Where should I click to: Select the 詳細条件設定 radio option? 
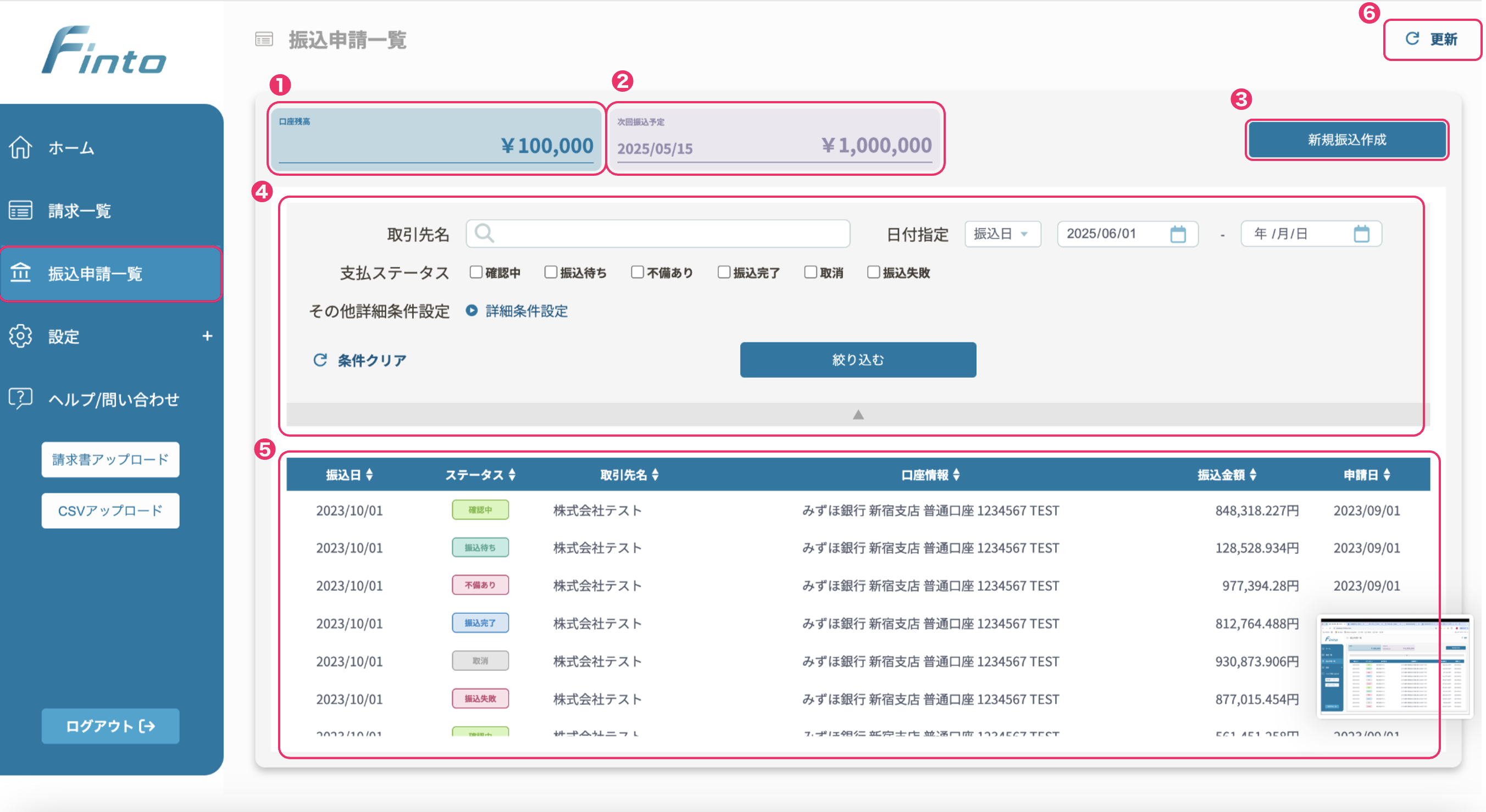pos(472,311)
